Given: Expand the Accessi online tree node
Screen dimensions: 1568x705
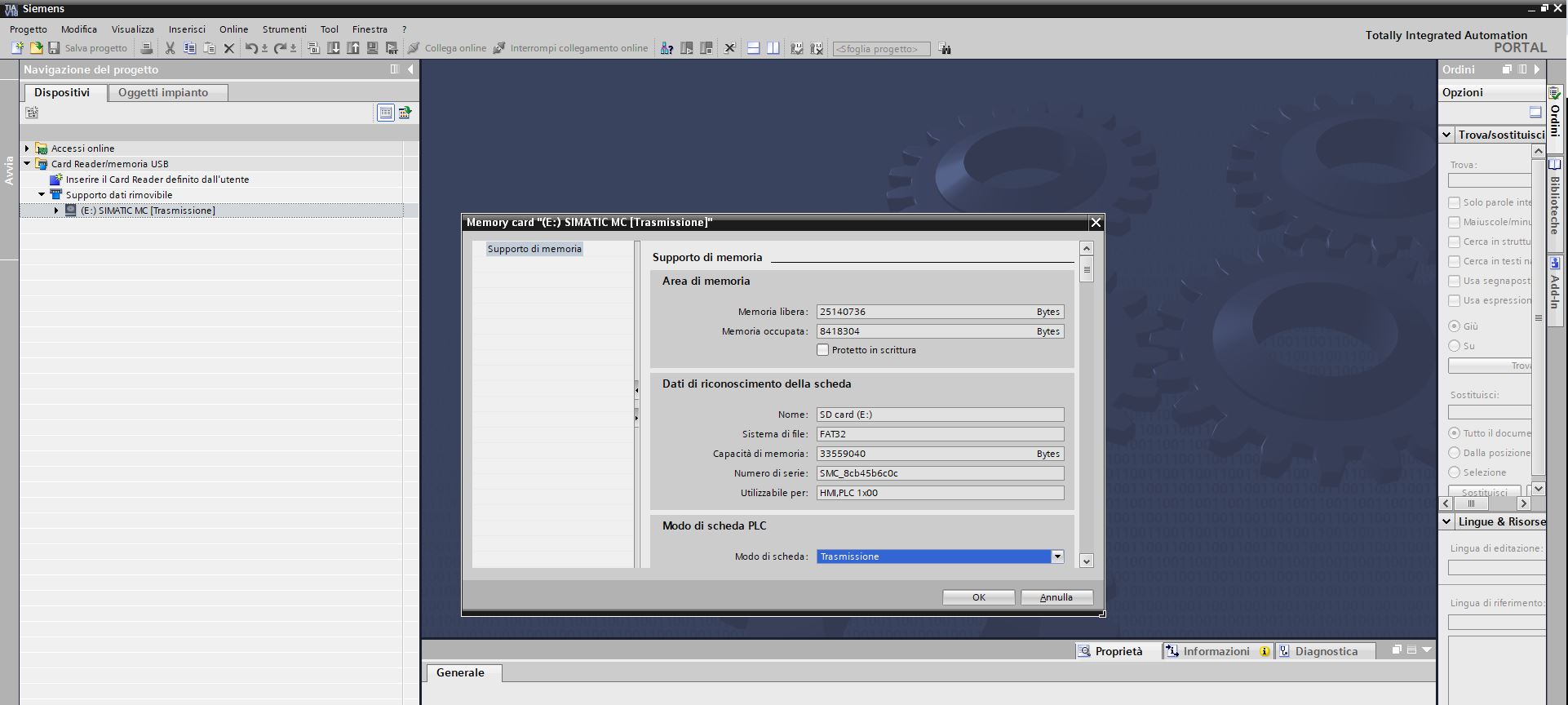Looking at the screenshot, I should (27, 149).
